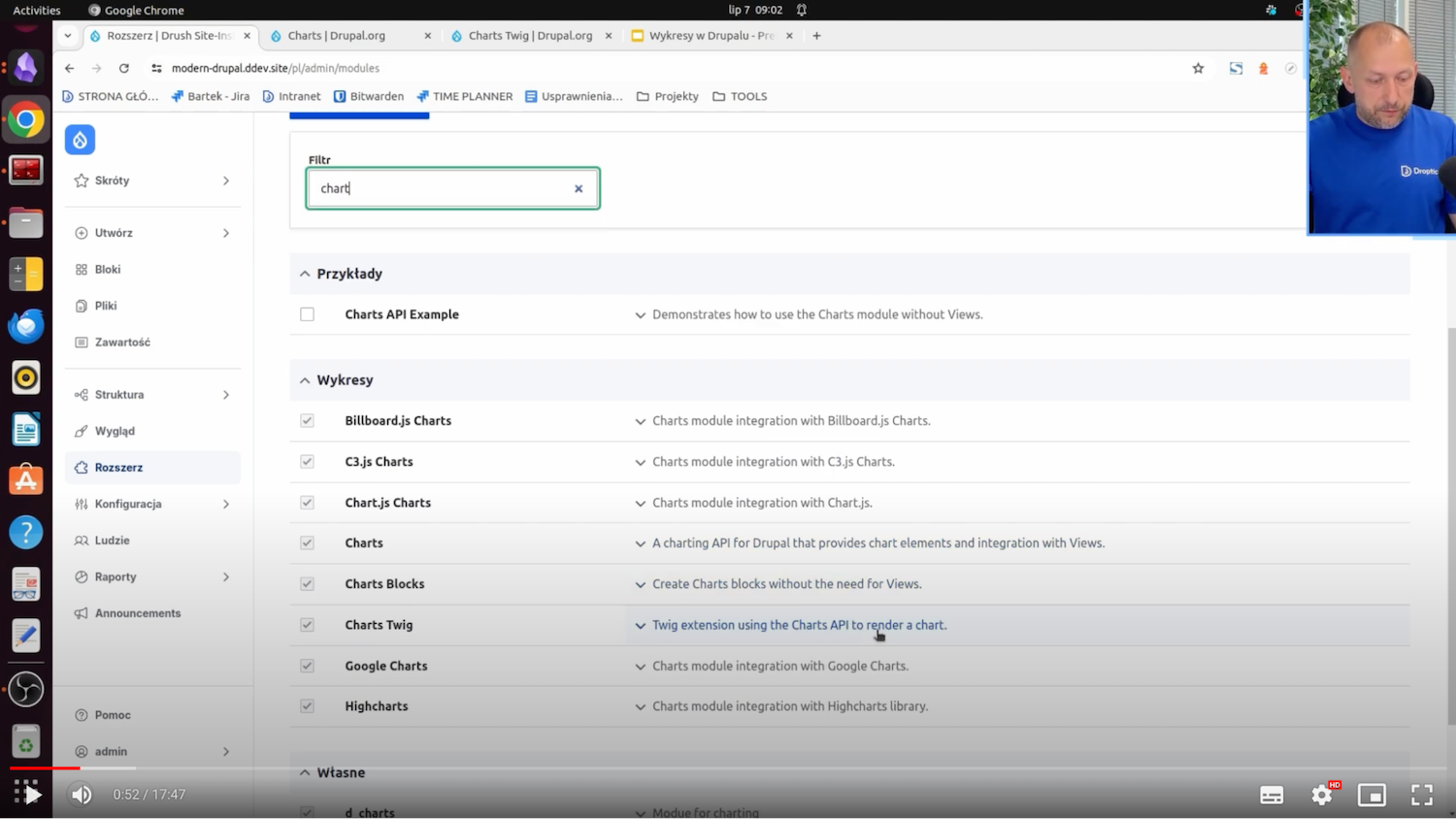Enter fullscreen video mode
The width and height of the screenshot is (1456, 819).
[1422, 795]
